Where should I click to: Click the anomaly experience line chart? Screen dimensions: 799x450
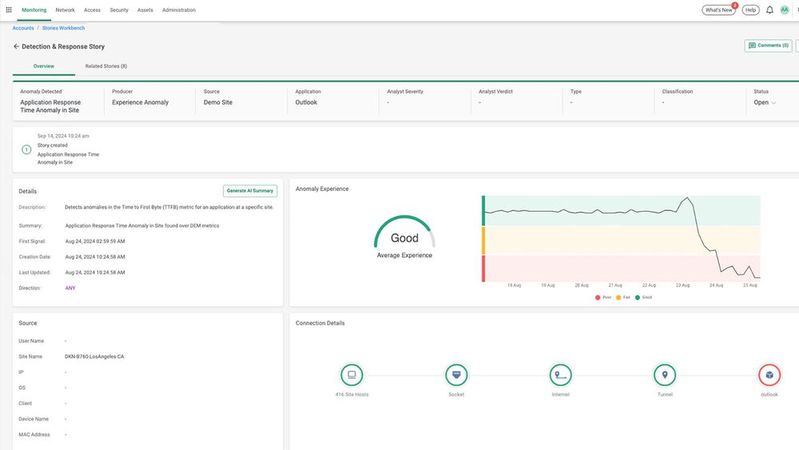[x=621, y=239]
